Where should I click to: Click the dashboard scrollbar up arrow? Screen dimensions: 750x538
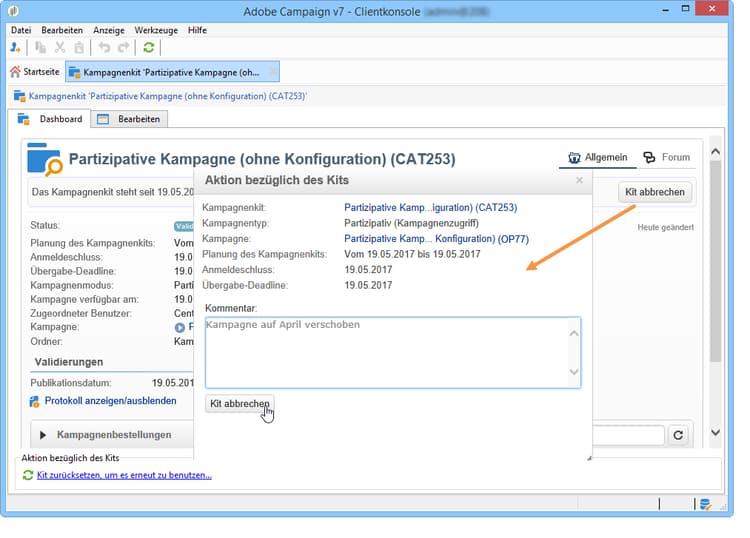coord(716,151)
